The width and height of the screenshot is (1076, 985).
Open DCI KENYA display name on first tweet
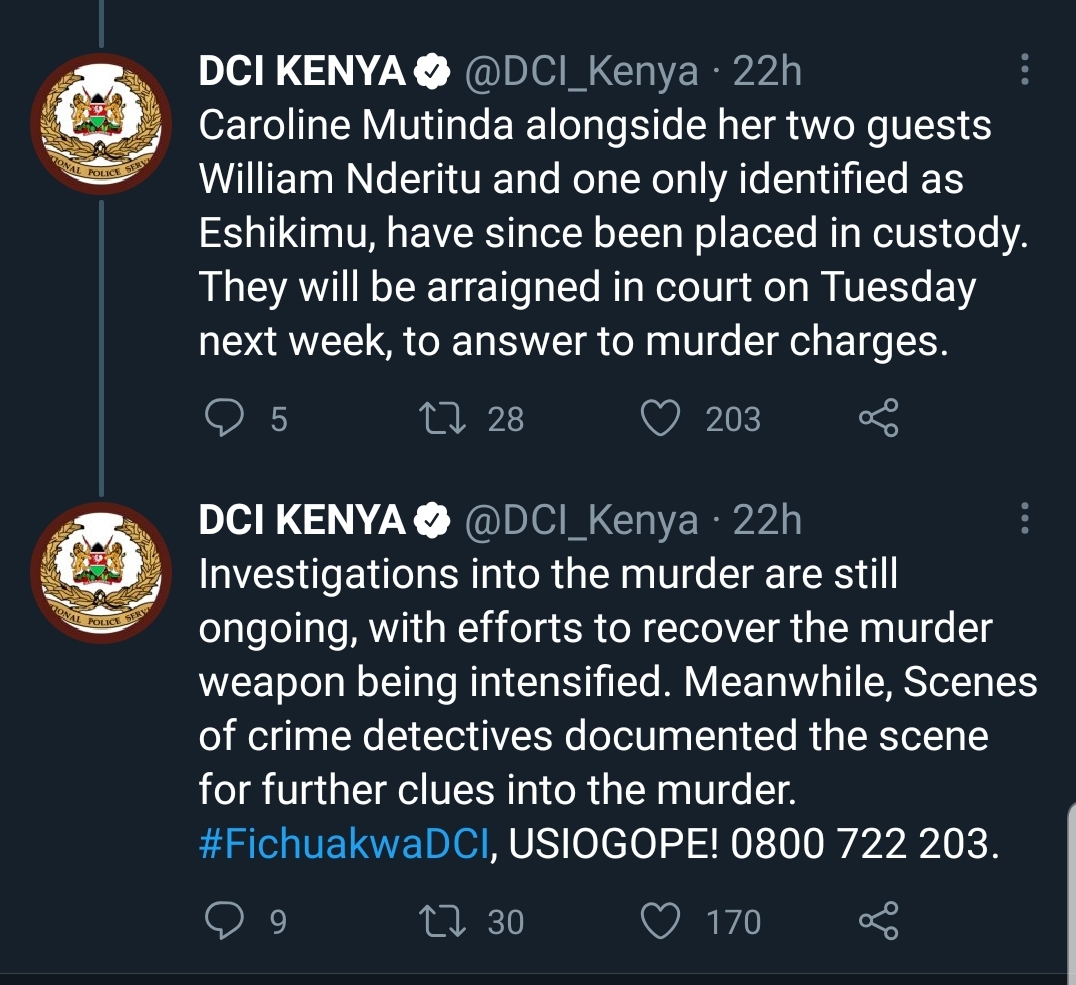(302, 71)
